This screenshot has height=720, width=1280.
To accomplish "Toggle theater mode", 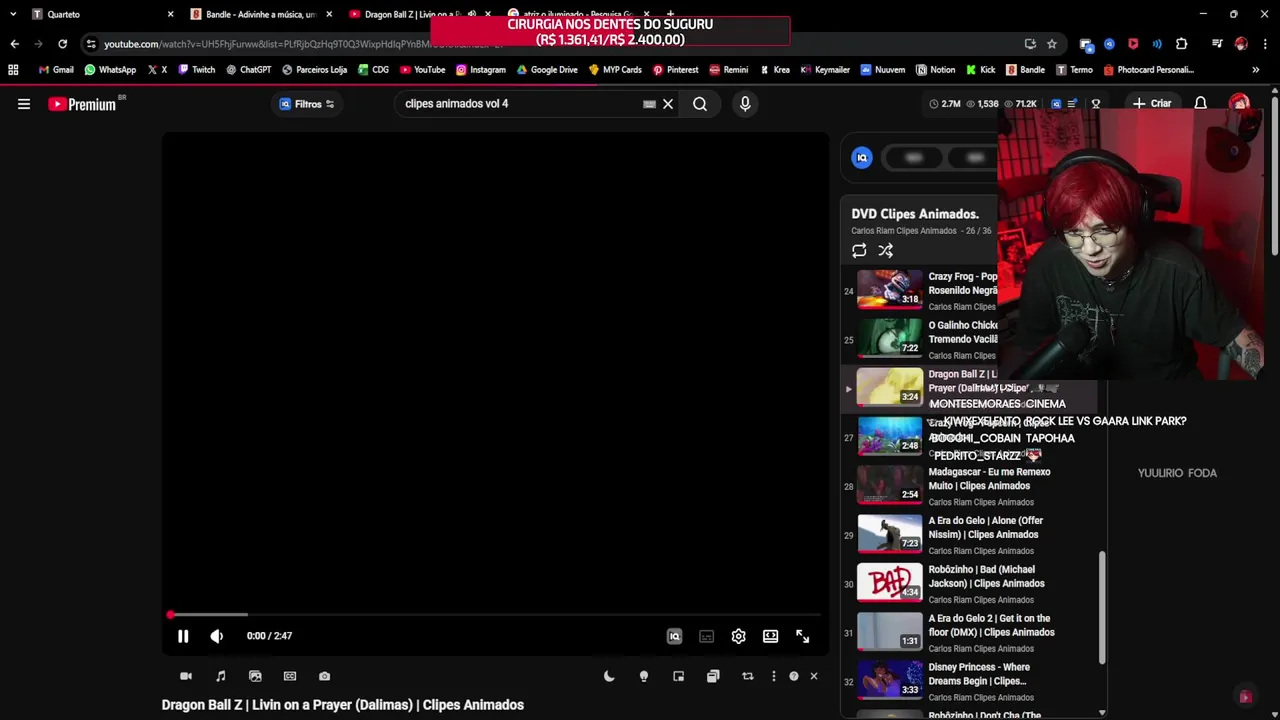I will click(x=770, y=636).
